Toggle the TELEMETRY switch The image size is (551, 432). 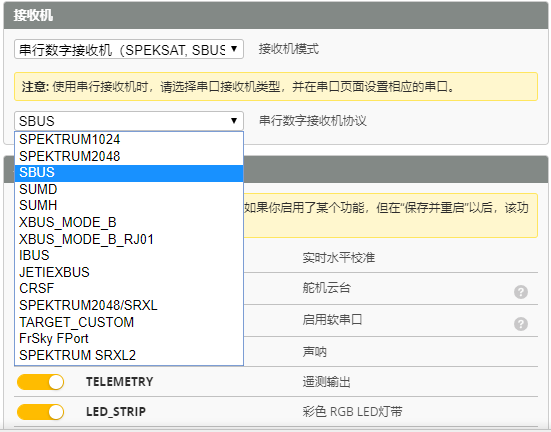tap(40, 382)
